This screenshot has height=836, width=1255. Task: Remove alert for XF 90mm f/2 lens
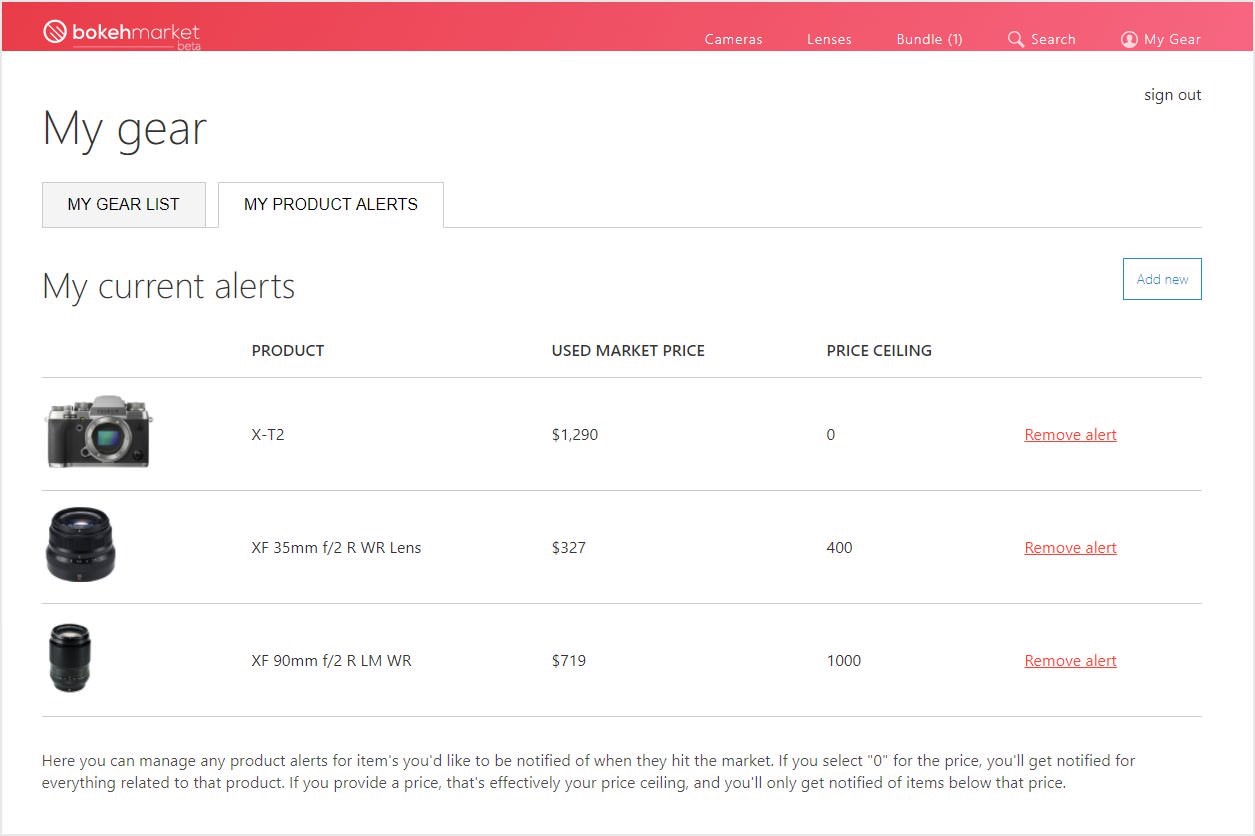click(1070, 660)
